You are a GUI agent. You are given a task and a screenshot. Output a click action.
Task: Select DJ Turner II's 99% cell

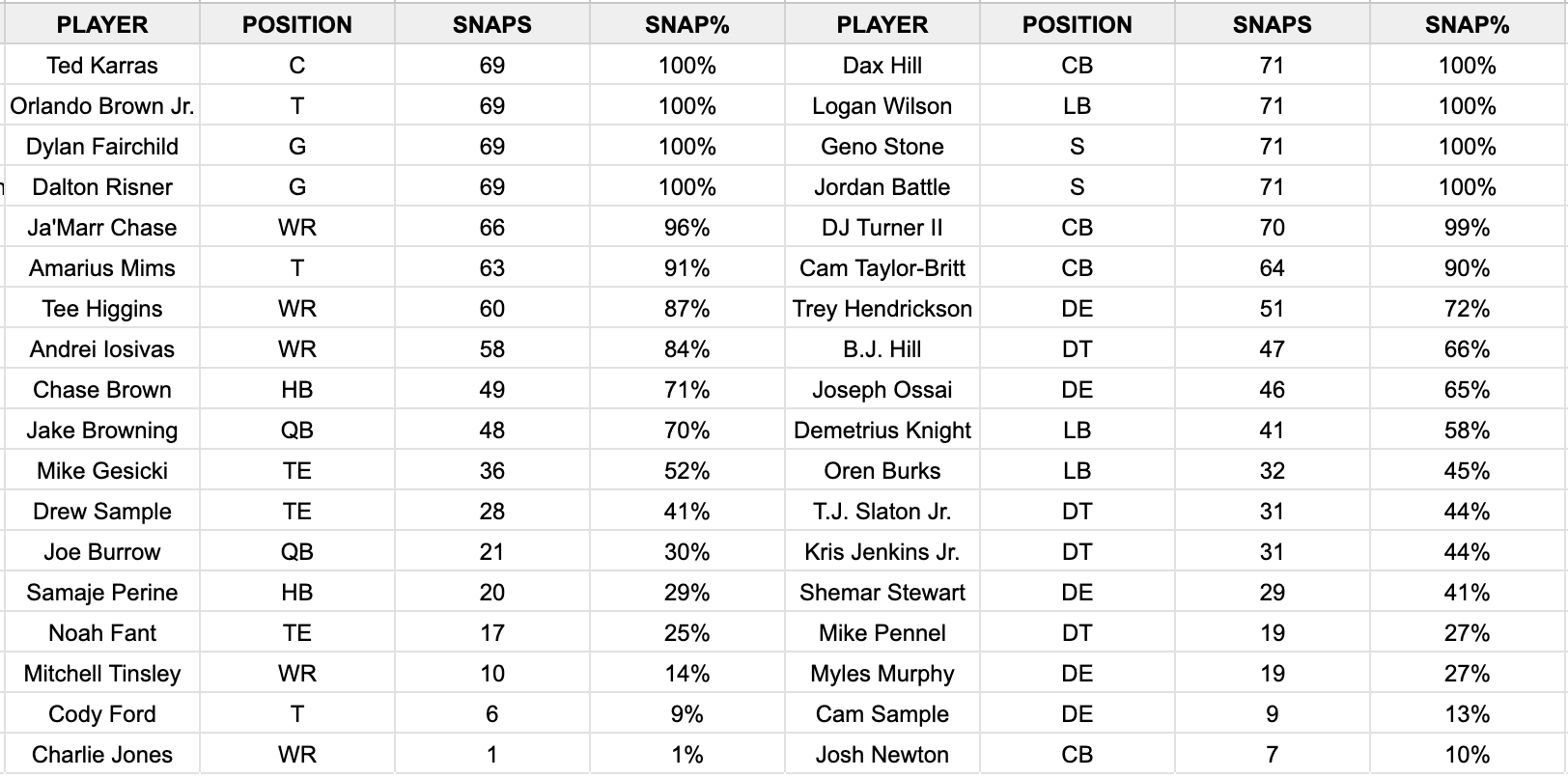(x=1467, y=228)
